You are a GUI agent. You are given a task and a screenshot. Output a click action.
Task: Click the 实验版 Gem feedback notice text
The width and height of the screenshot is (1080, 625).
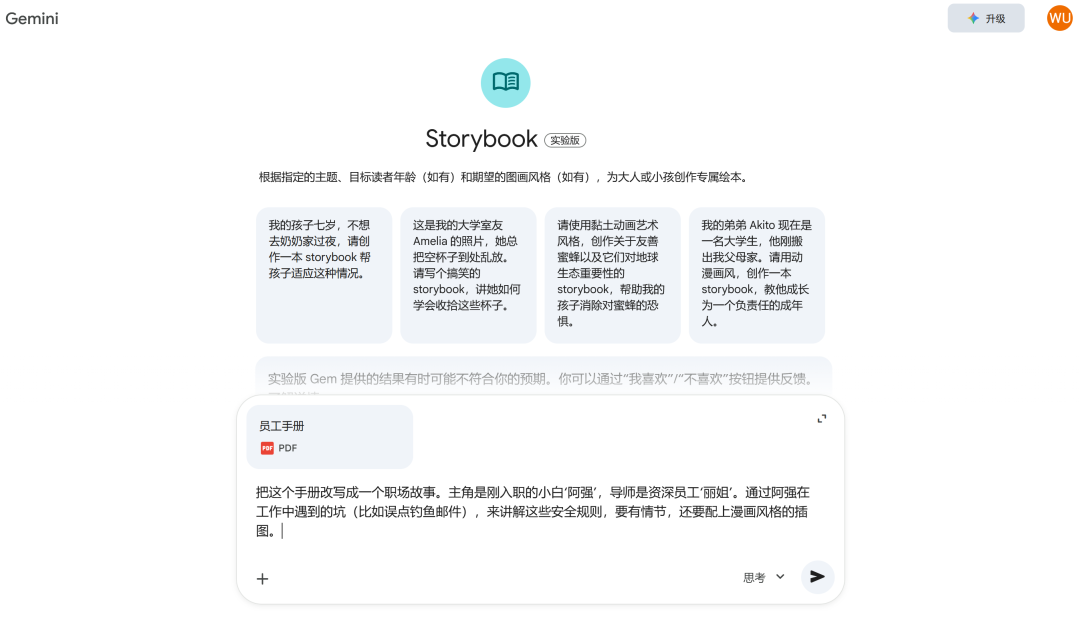[541, 379]
